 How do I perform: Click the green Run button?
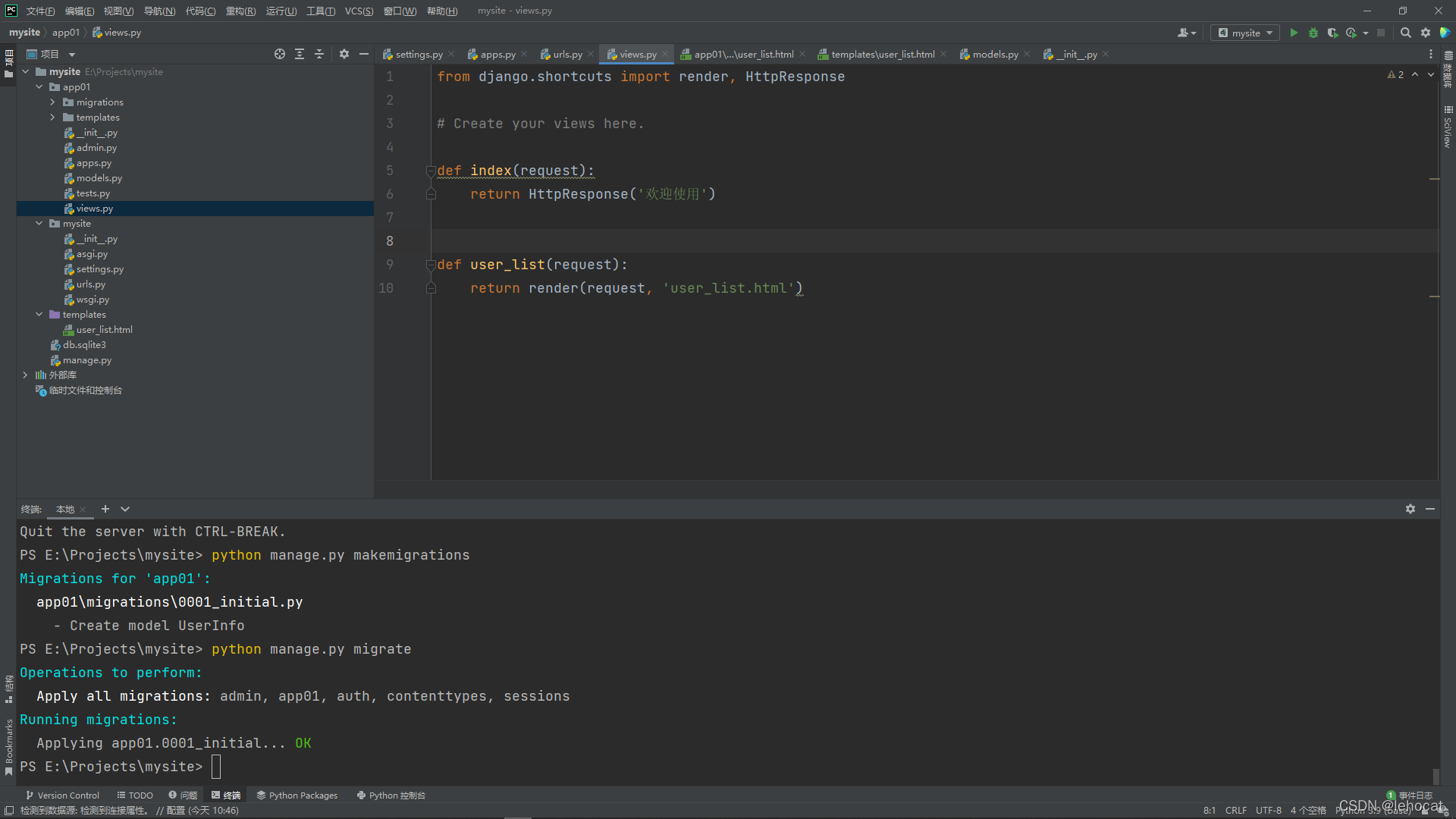tap(1294, 33)
